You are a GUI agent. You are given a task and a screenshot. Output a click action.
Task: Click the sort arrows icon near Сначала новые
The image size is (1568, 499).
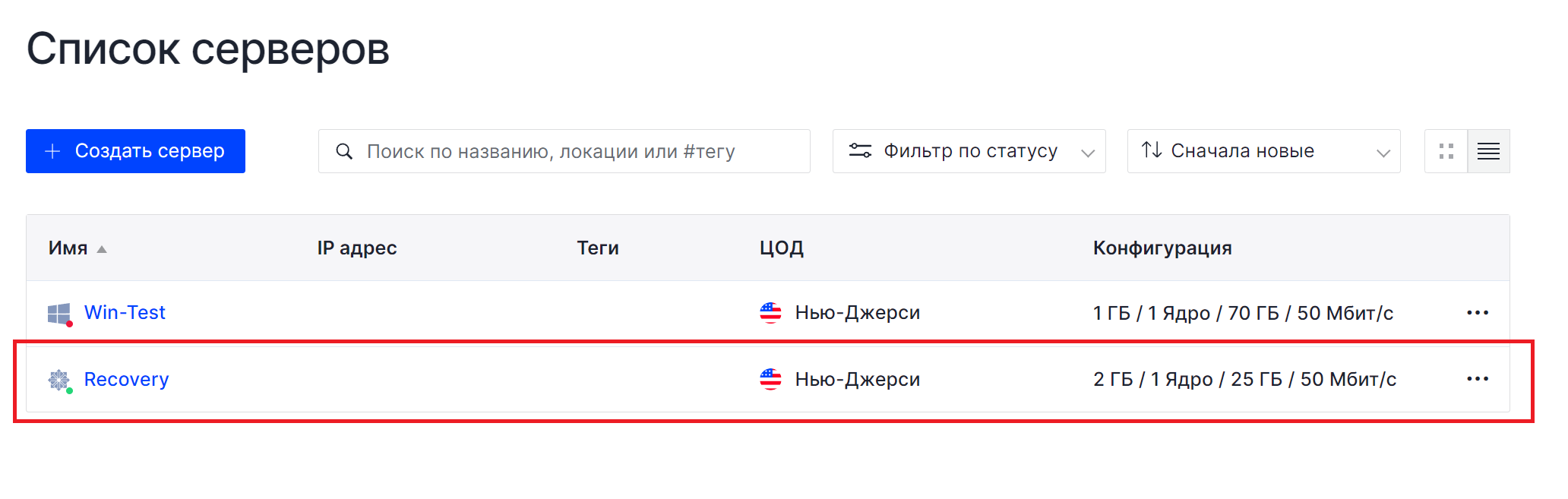click(1152, 150)
